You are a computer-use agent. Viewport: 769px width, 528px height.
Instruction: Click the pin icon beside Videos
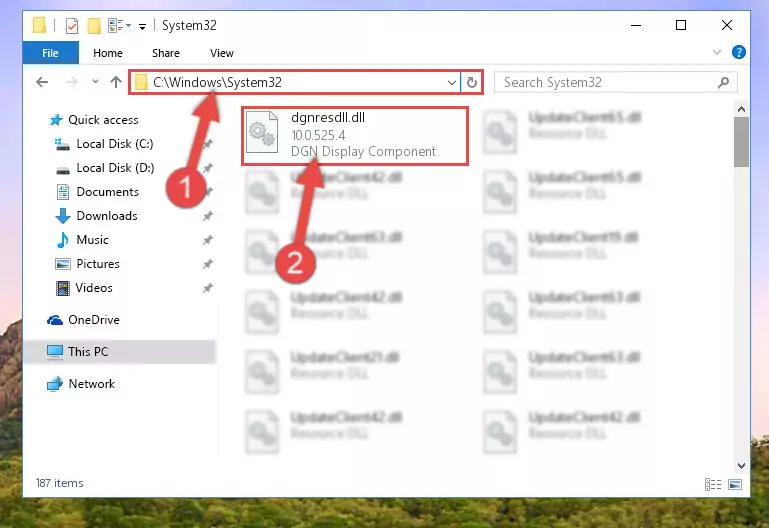pyautogui.click(x=208, y=288)
